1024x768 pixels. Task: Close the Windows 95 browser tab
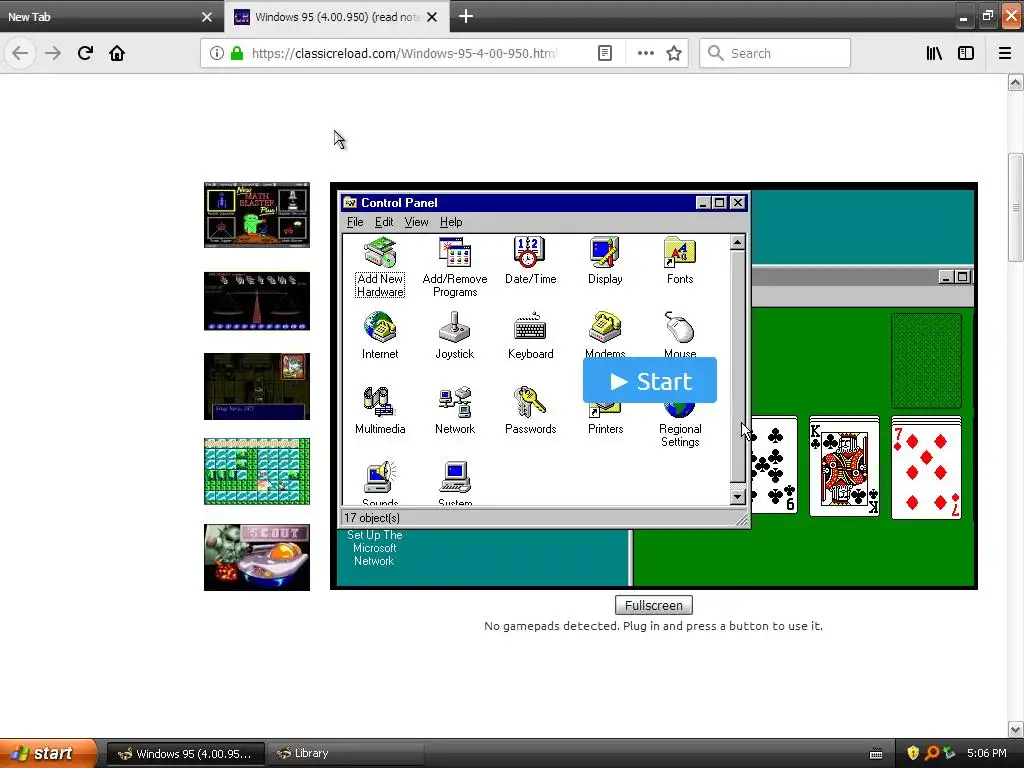432,17
